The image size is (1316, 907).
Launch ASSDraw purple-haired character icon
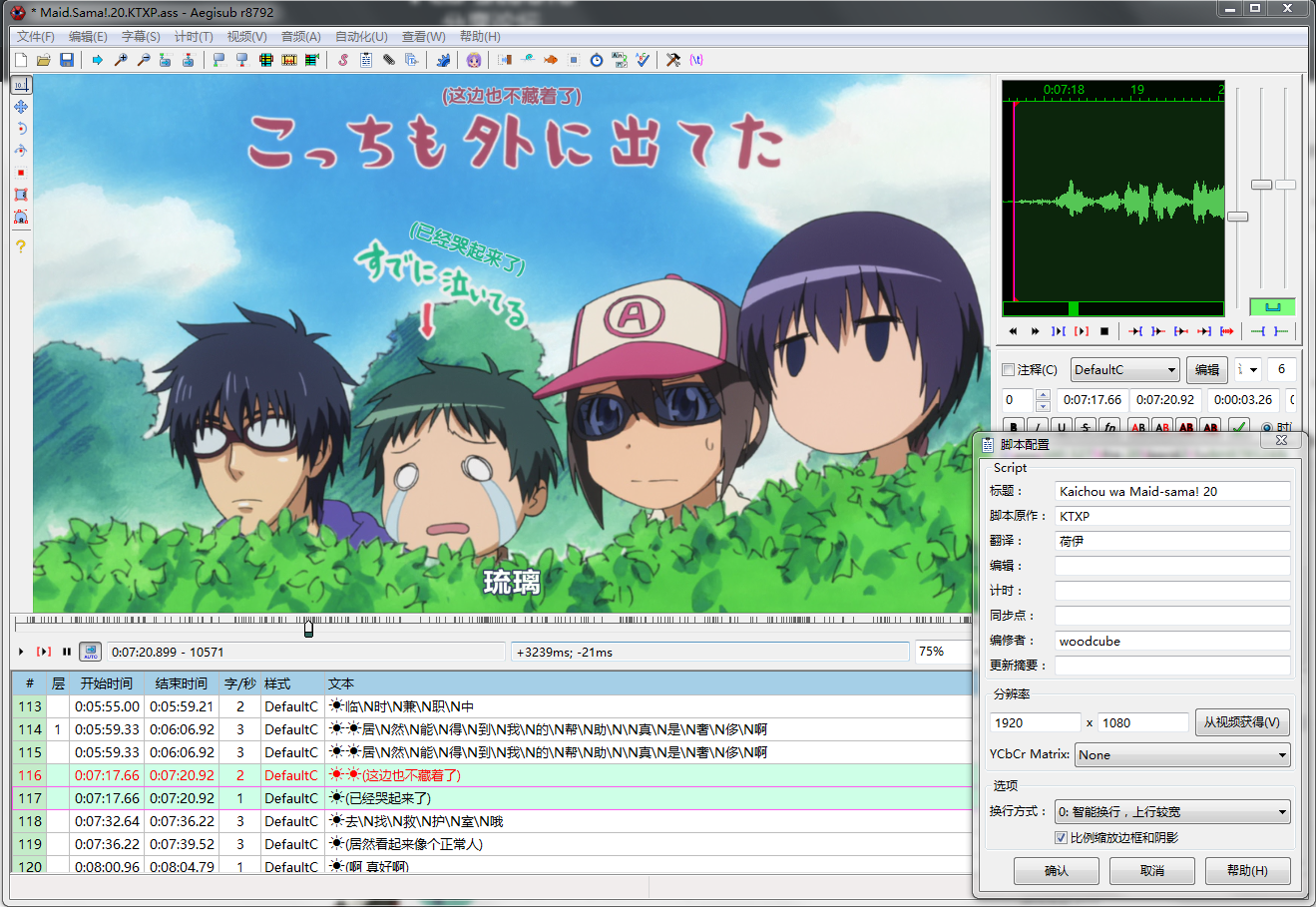point(474,60)
